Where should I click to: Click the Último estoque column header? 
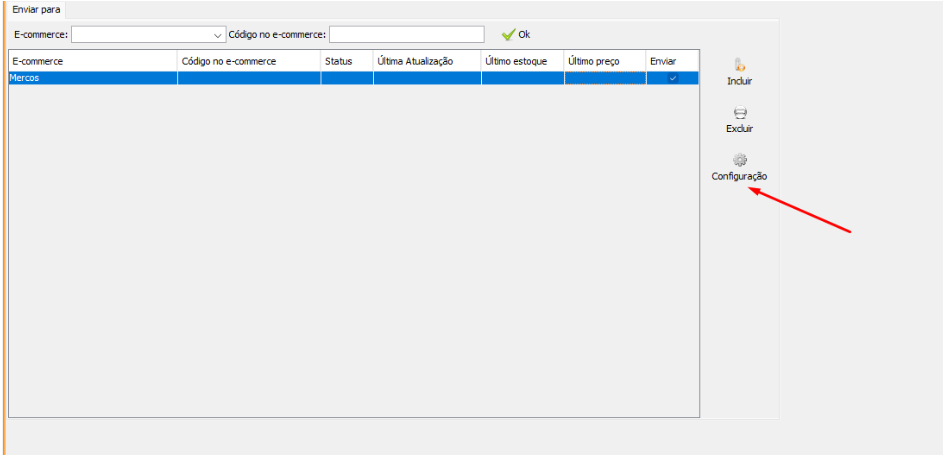tap(522, 61)
